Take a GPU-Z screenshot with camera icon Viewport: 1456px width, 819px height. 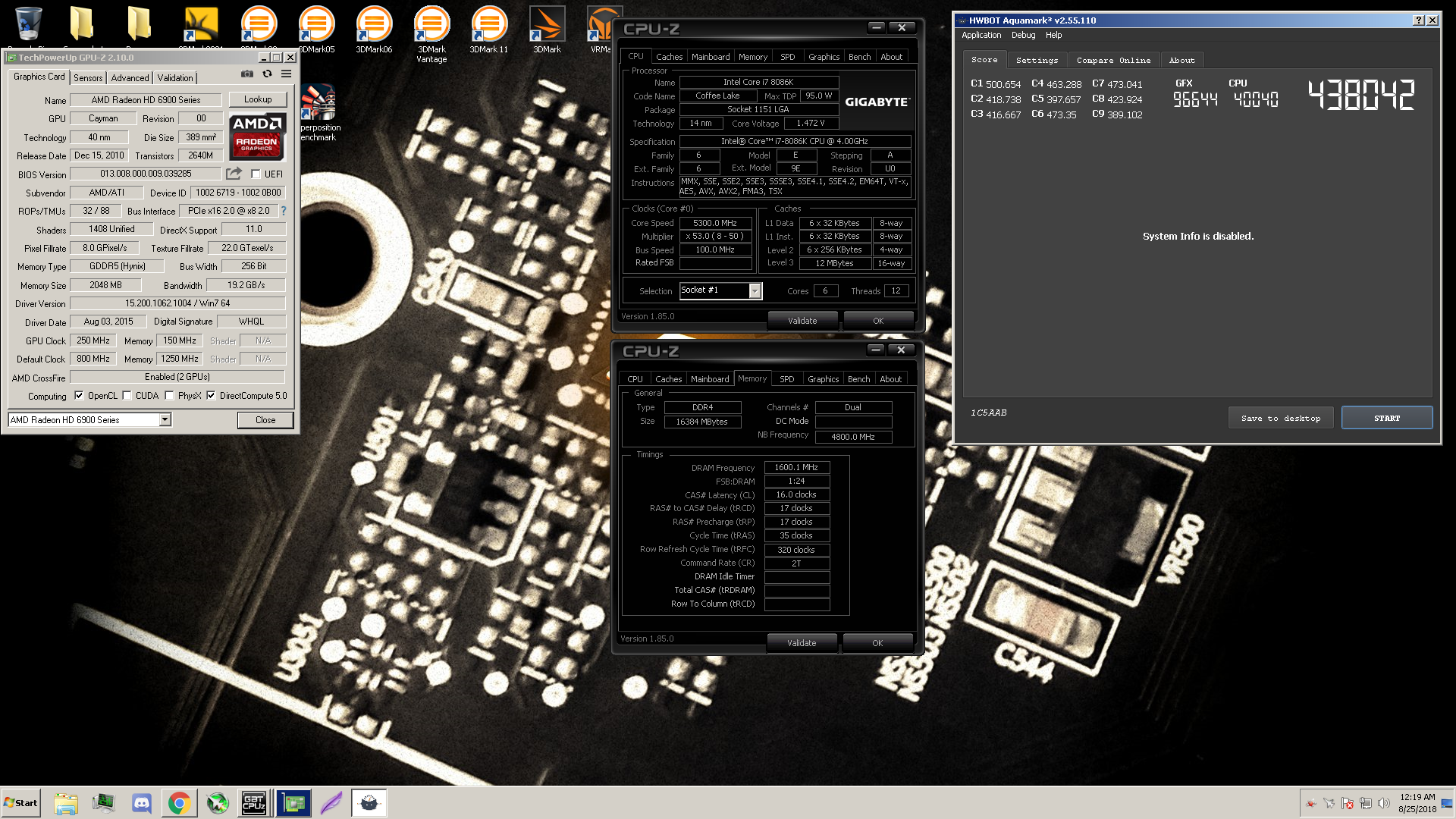tap(247, 74)
